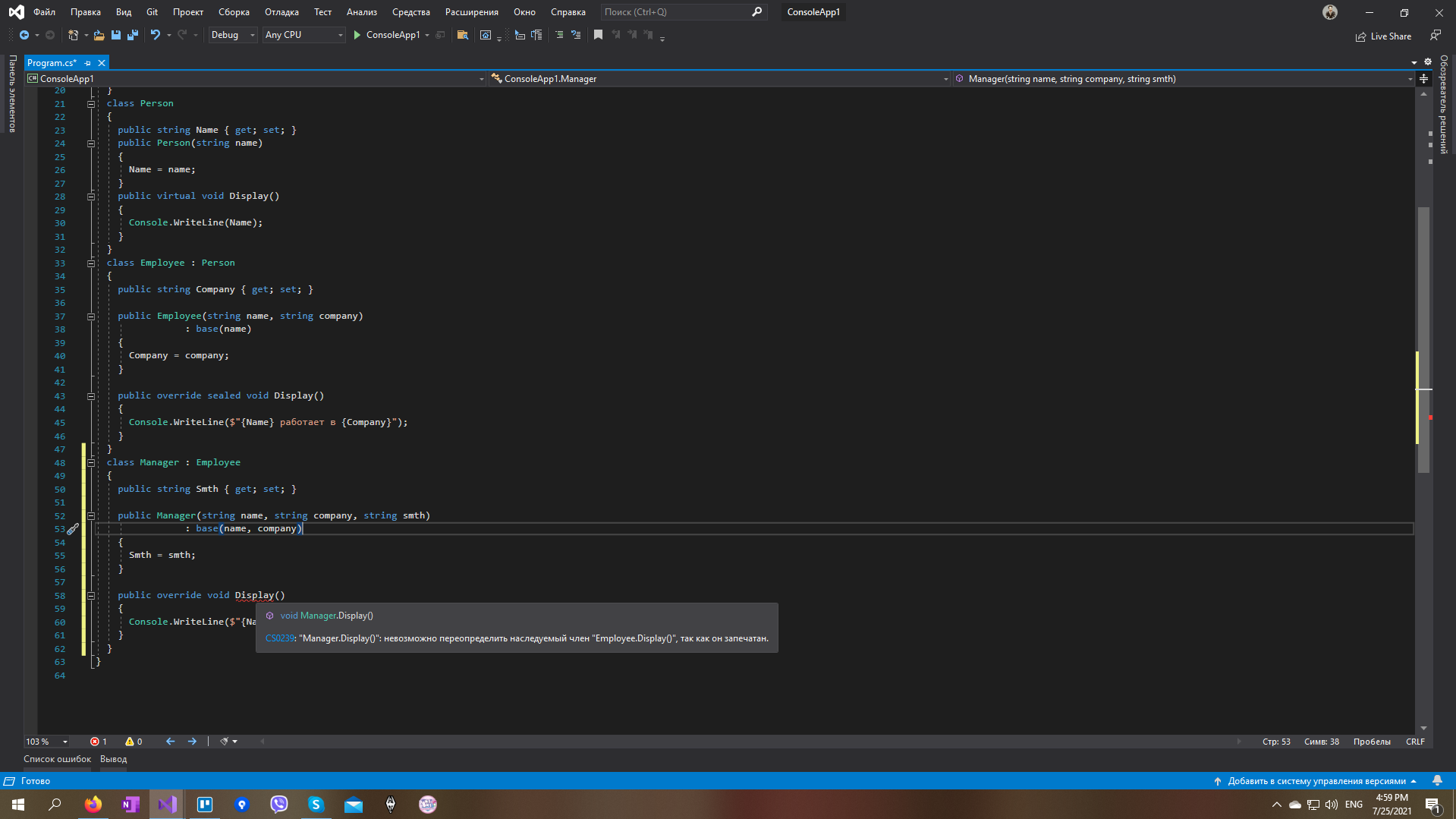
Task: Click the Navigate Backward arrow icon
Action: [x=24, y=35]
